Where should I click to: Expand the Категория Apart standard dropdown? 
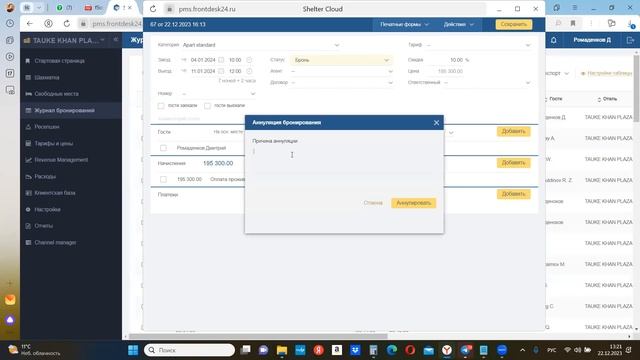(x=337, y=45)
